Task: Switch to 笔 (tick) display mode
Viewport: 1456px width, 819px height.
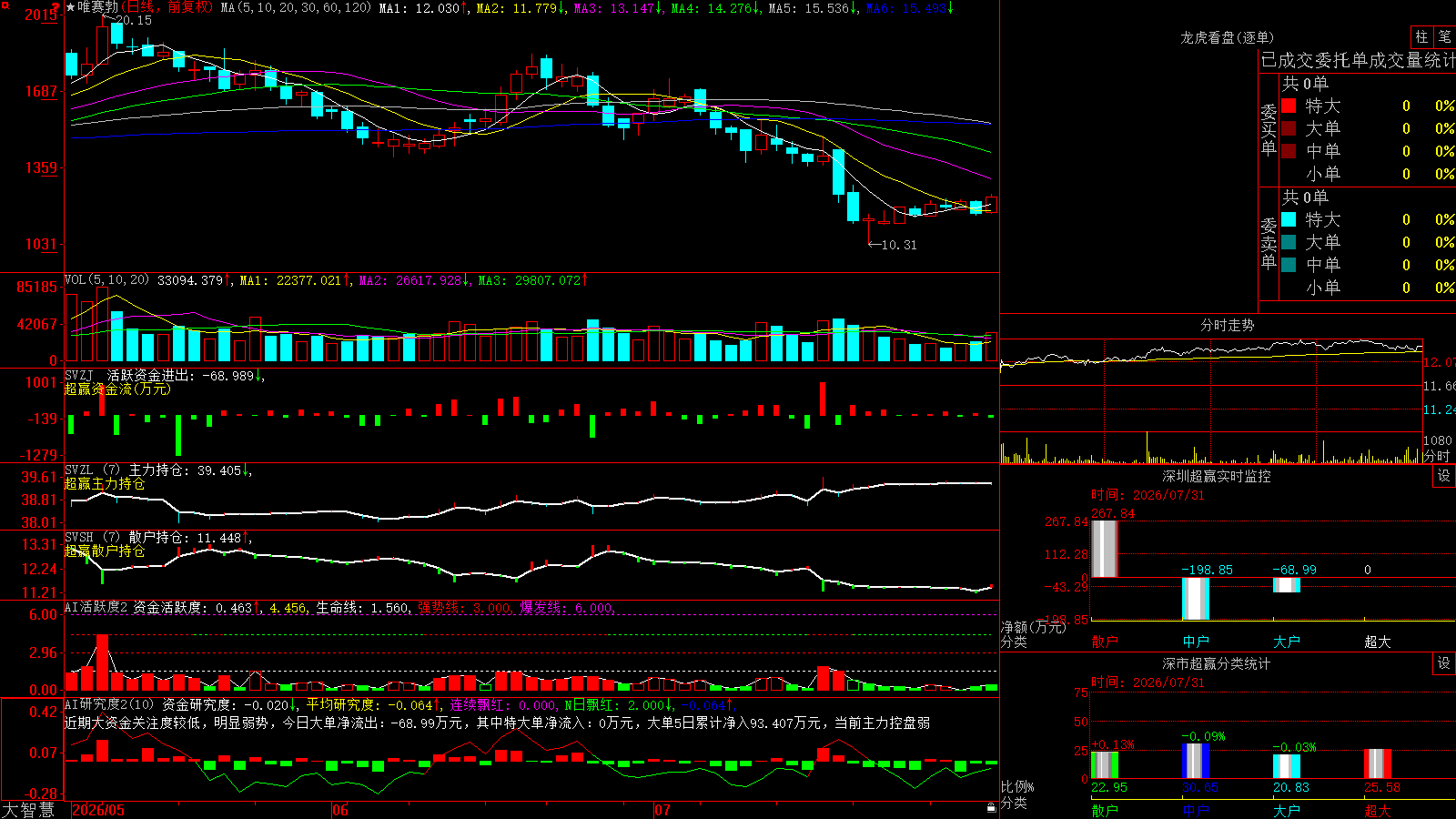Action: click(1444, 36)
